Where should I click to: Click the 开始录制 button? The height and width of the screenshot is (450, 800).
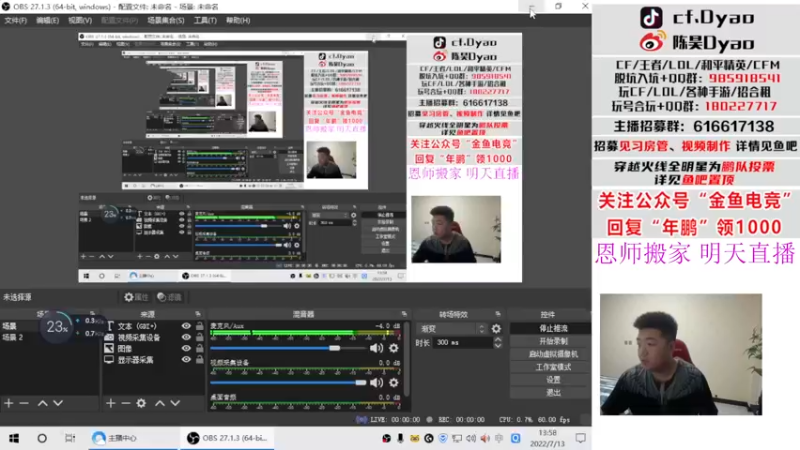pyautogui.click(x=553, y=341)
